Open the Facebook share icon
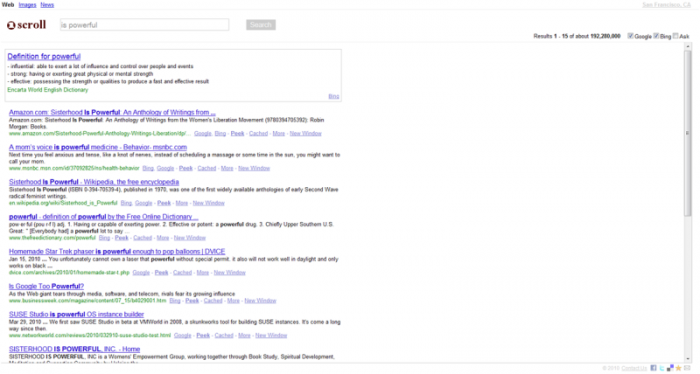This screenshot has width=700, height=374. click(653, 368)
